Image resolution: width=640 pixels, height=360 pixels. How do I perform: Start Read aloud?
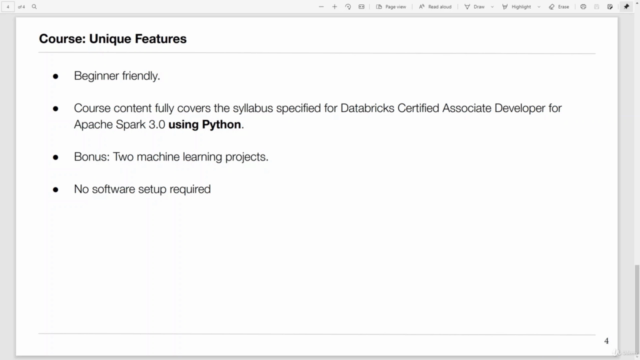coord(435,7)
